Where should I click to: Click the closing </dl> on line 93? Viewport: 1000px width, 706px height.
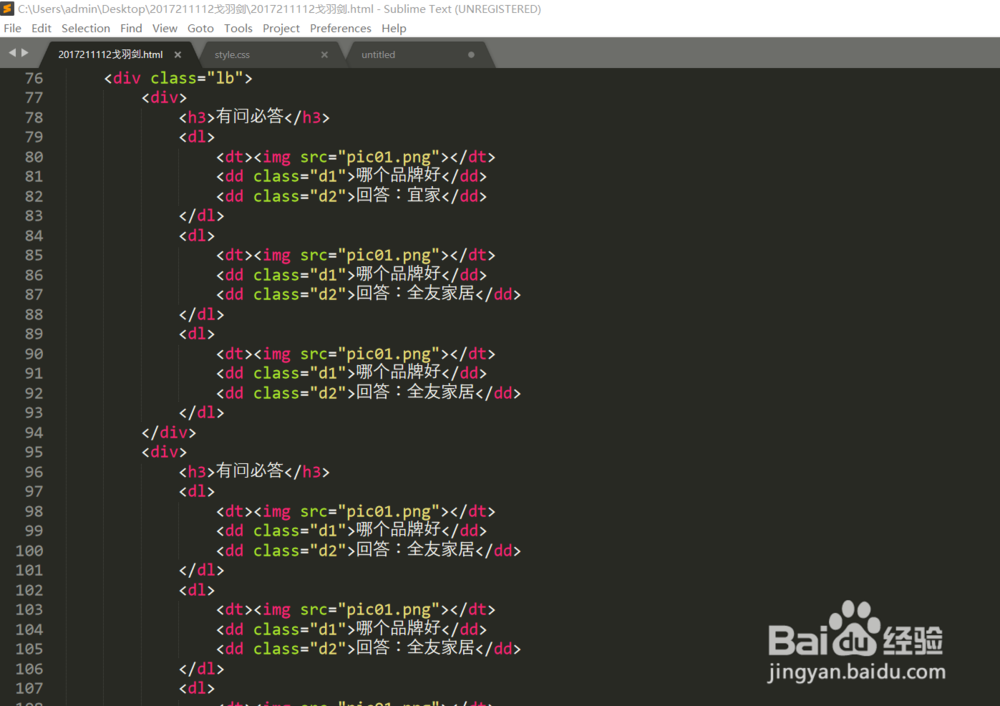click(202, 413)
